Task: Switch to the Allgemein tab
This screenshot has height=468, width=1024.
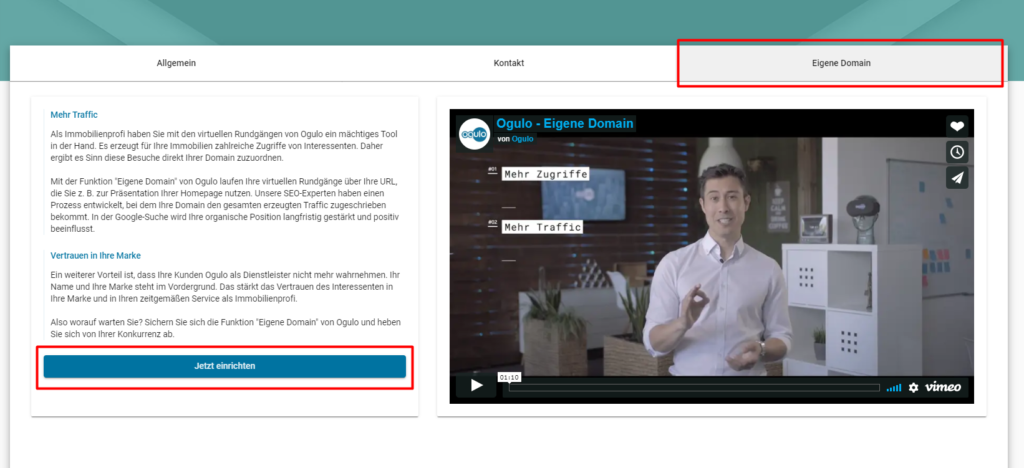Action: click(176, 63)
